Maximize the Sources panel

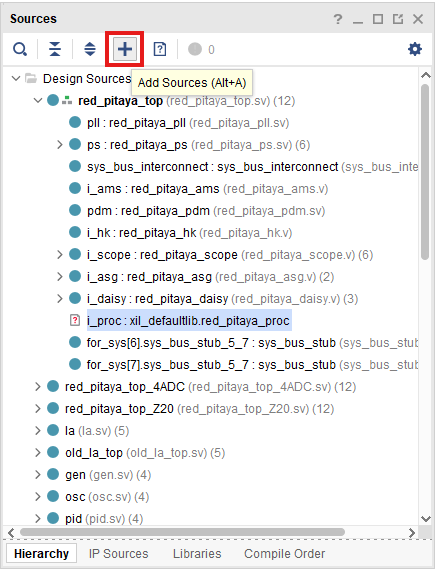click(378, 19)
